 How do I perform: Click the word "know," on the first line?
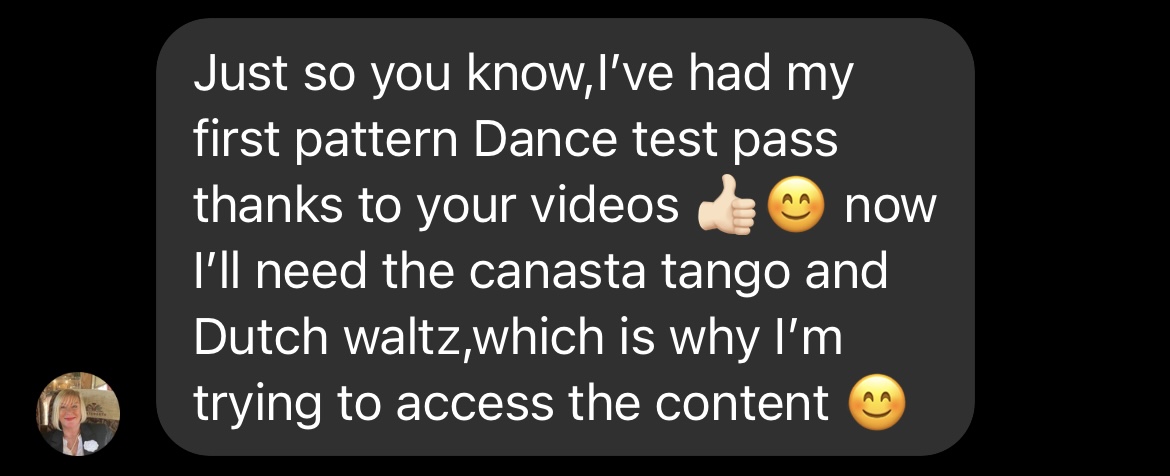529,75
